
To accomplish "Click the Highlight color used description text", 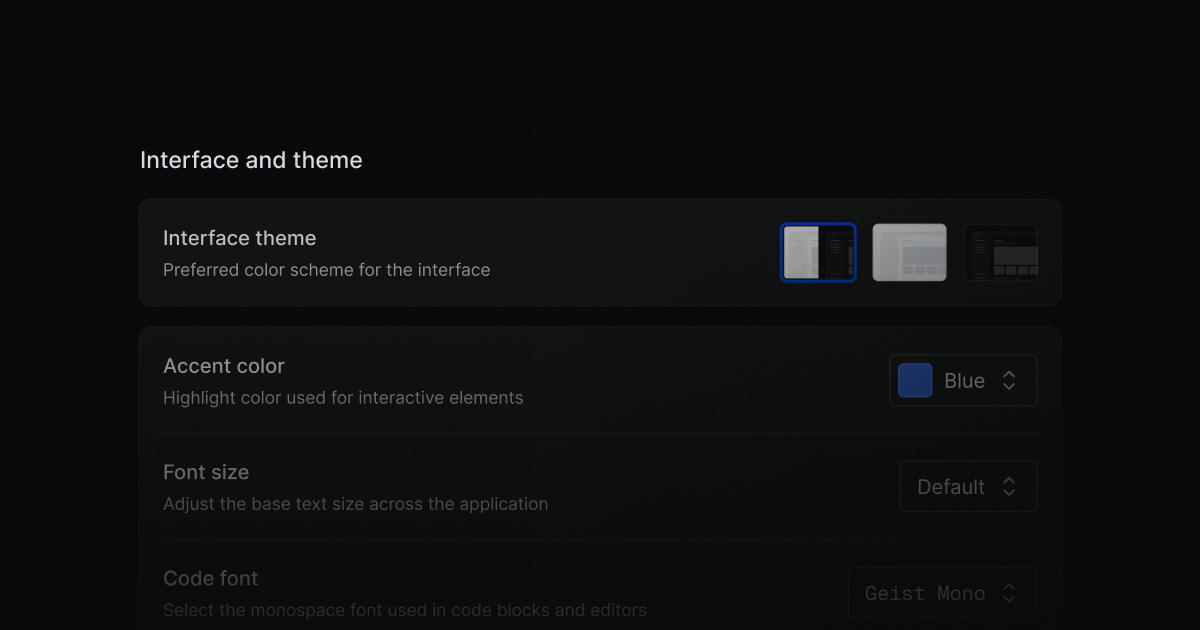I will click(x=343, y=398).
